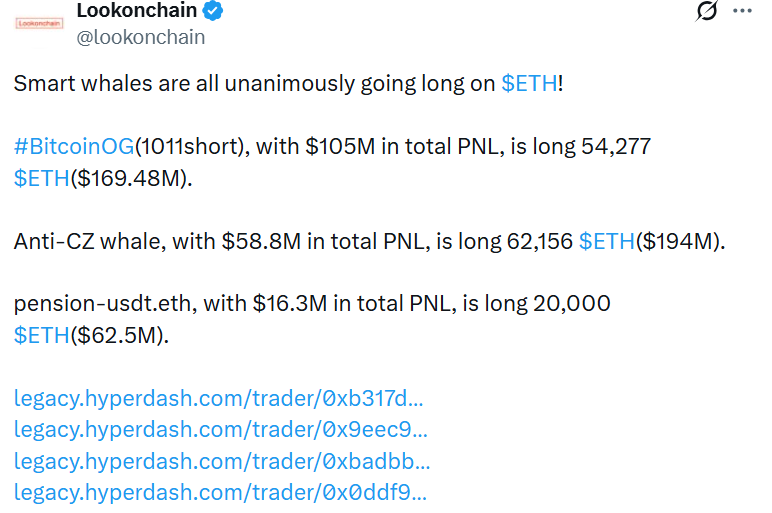Image resolution: width=772 pixels, height=513 pixels.
Task: Visit the hyperdash trader link ending 0x0ddf9
Action: pyautogui.click(x=221, y=492)
